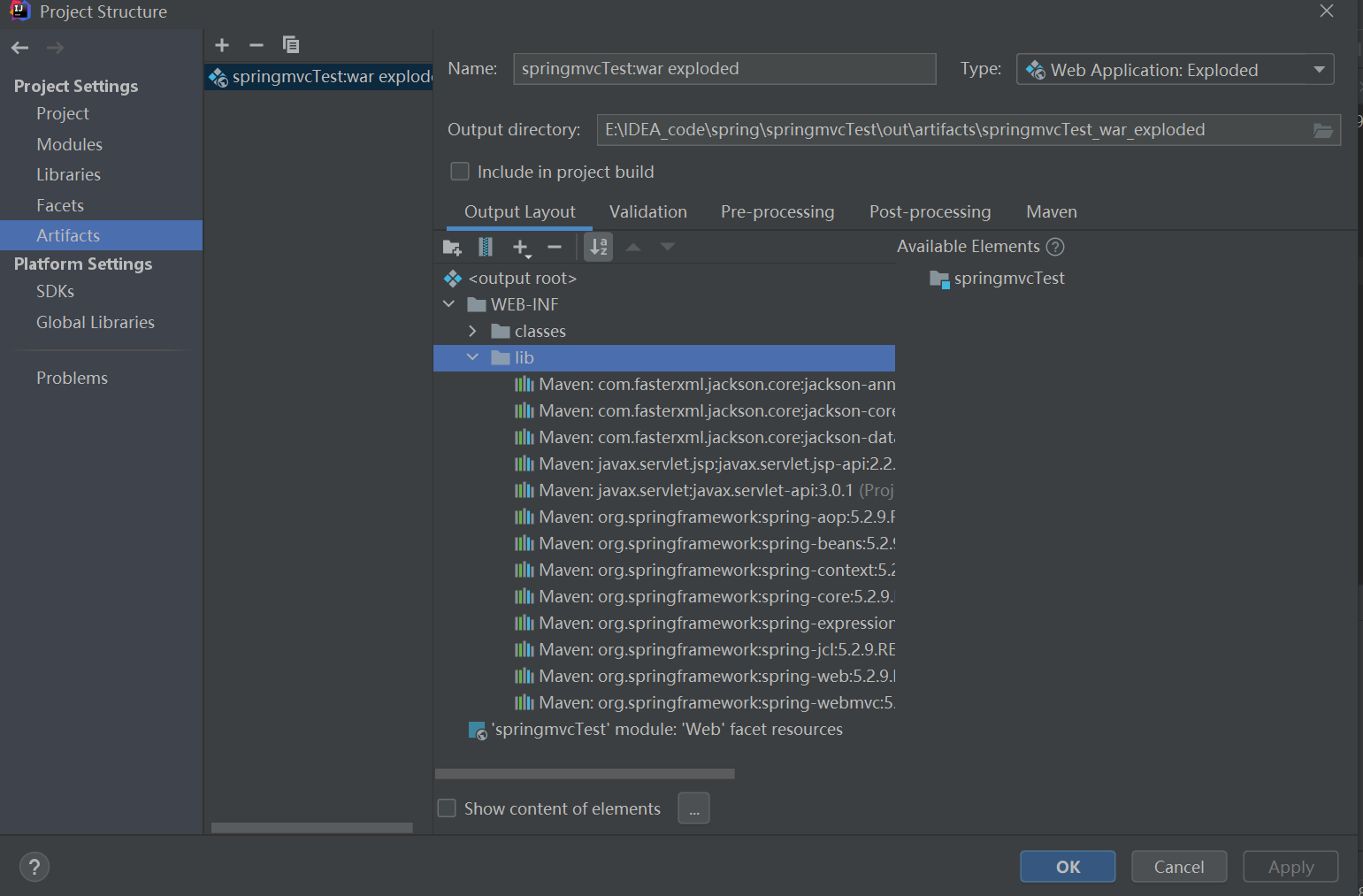This screenshot has height=896, width=1363.
Task: Move the selected element up
Action: coord(633,247)
